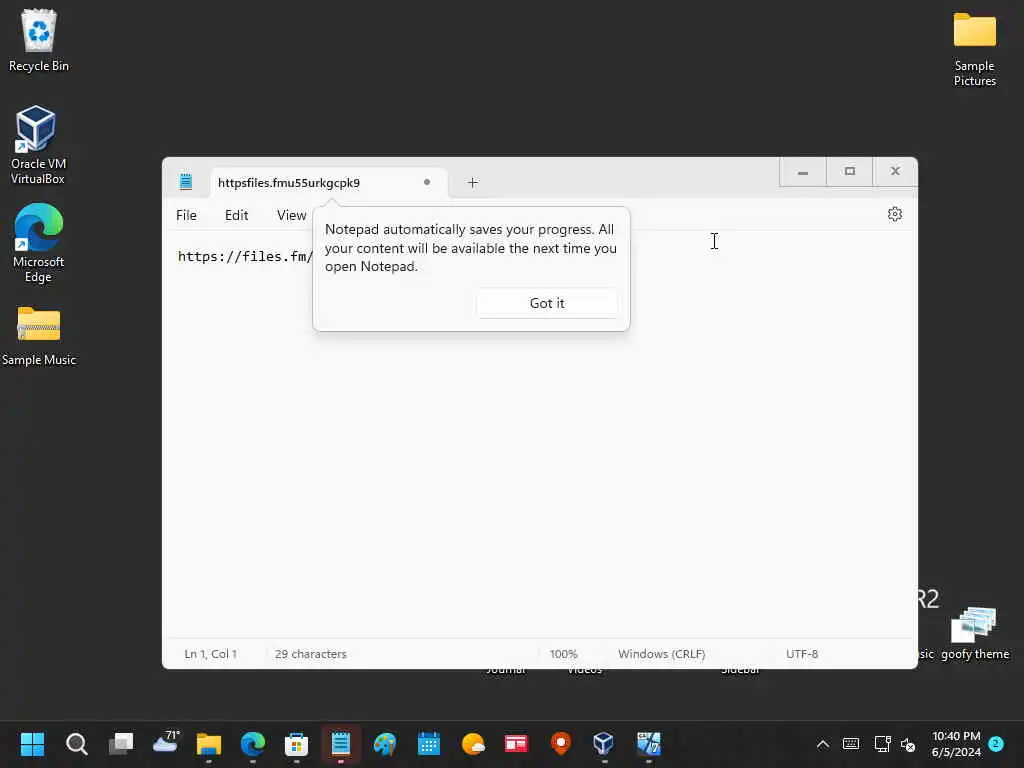Open Task View on the taskbar

[121, 743]
